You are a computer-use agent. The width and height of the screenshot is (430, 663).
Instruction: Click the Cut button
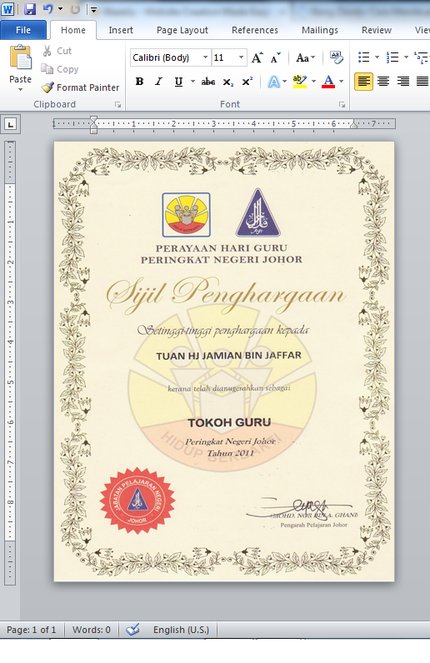(57, 51)
